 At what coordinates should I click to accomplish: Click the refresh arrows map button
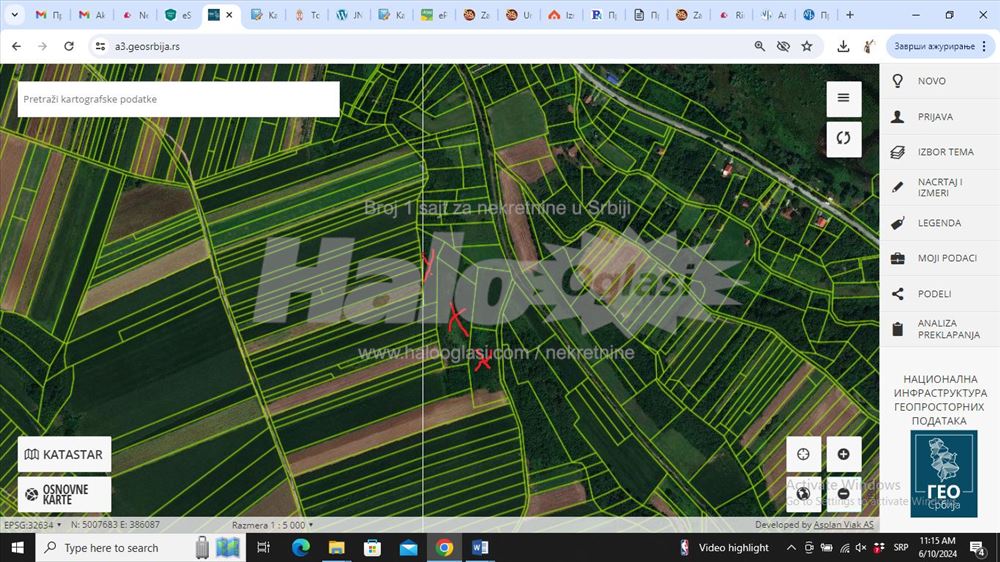coord(843,138)
